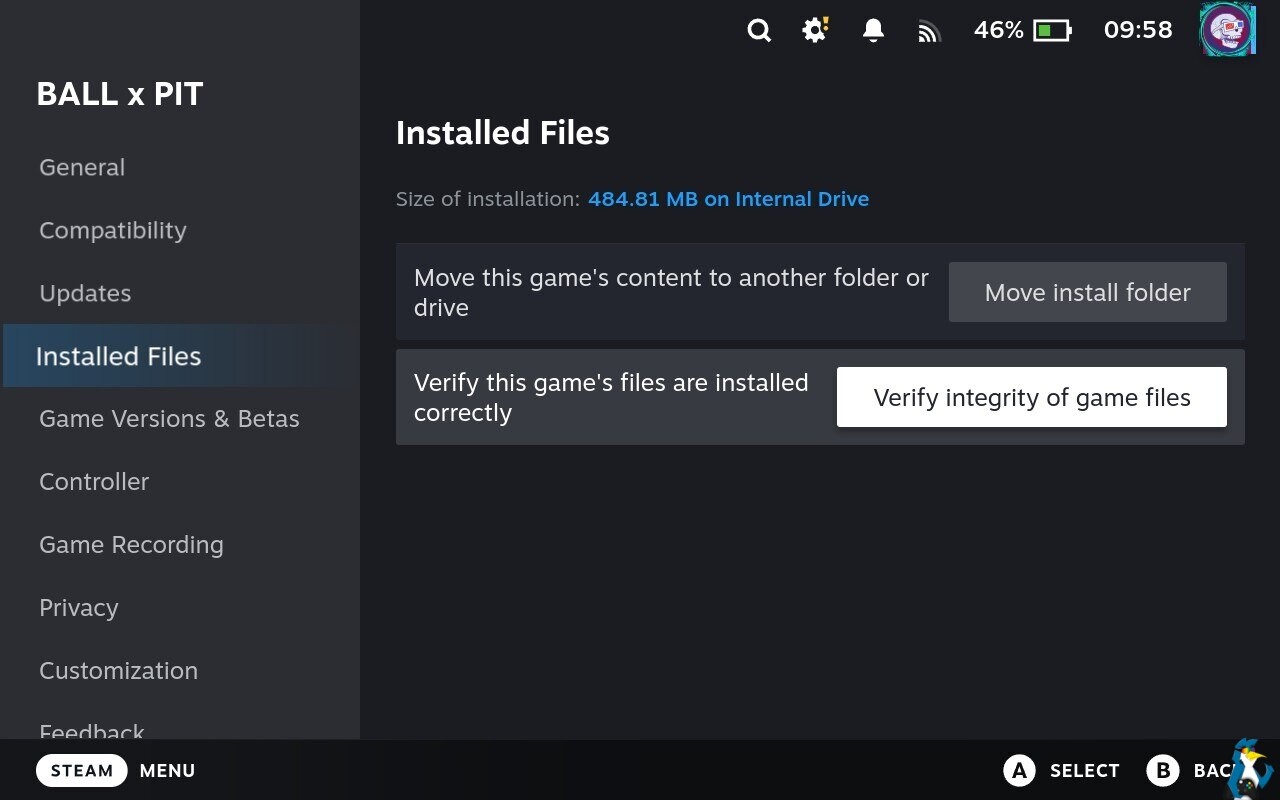Viewport: 1280px width, 800px height.
Task: Open the search magnifier icon
Action: point(759,31)
